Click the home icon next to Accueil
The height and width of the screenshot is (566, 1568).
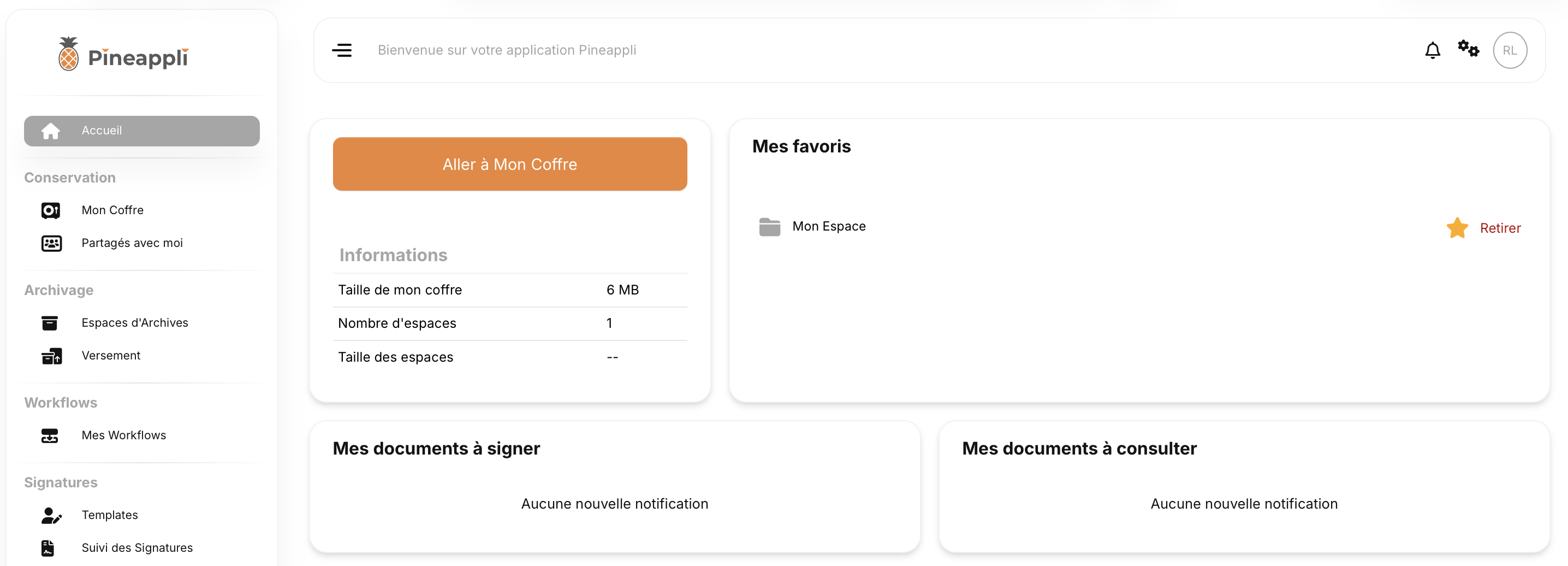(51, 131)
